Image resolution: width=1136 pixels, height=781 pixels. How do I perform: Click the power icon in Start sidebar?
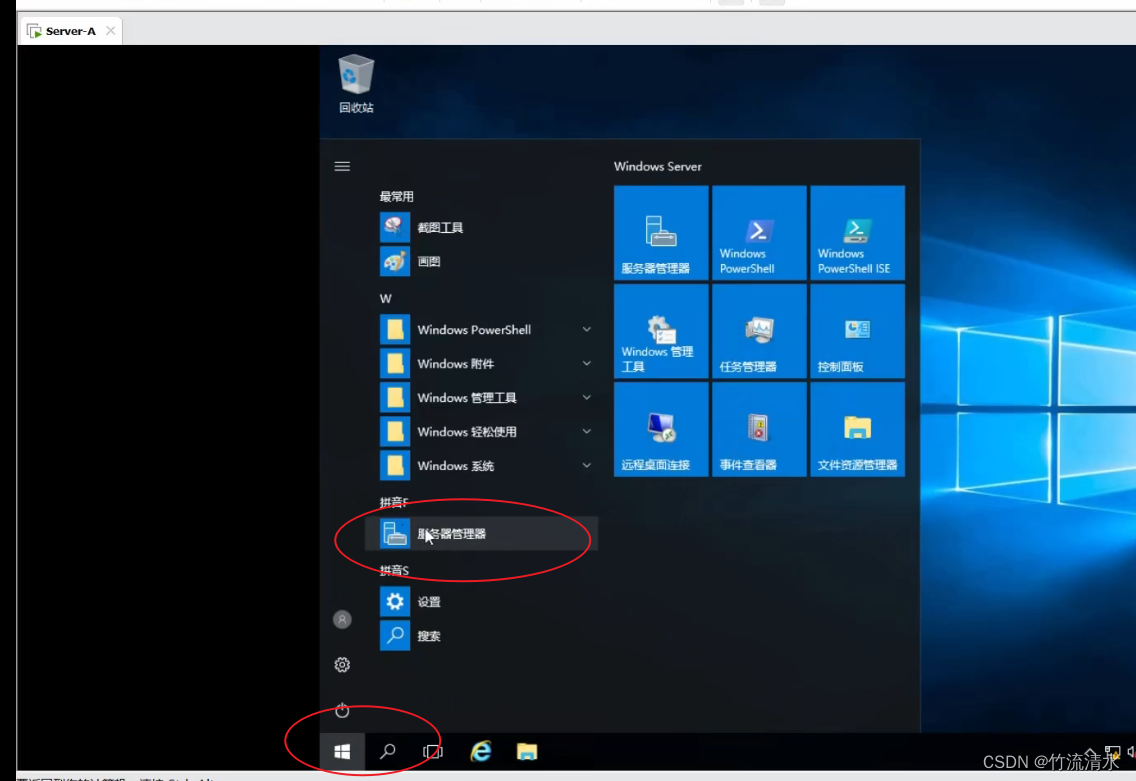tap(342, 711)
